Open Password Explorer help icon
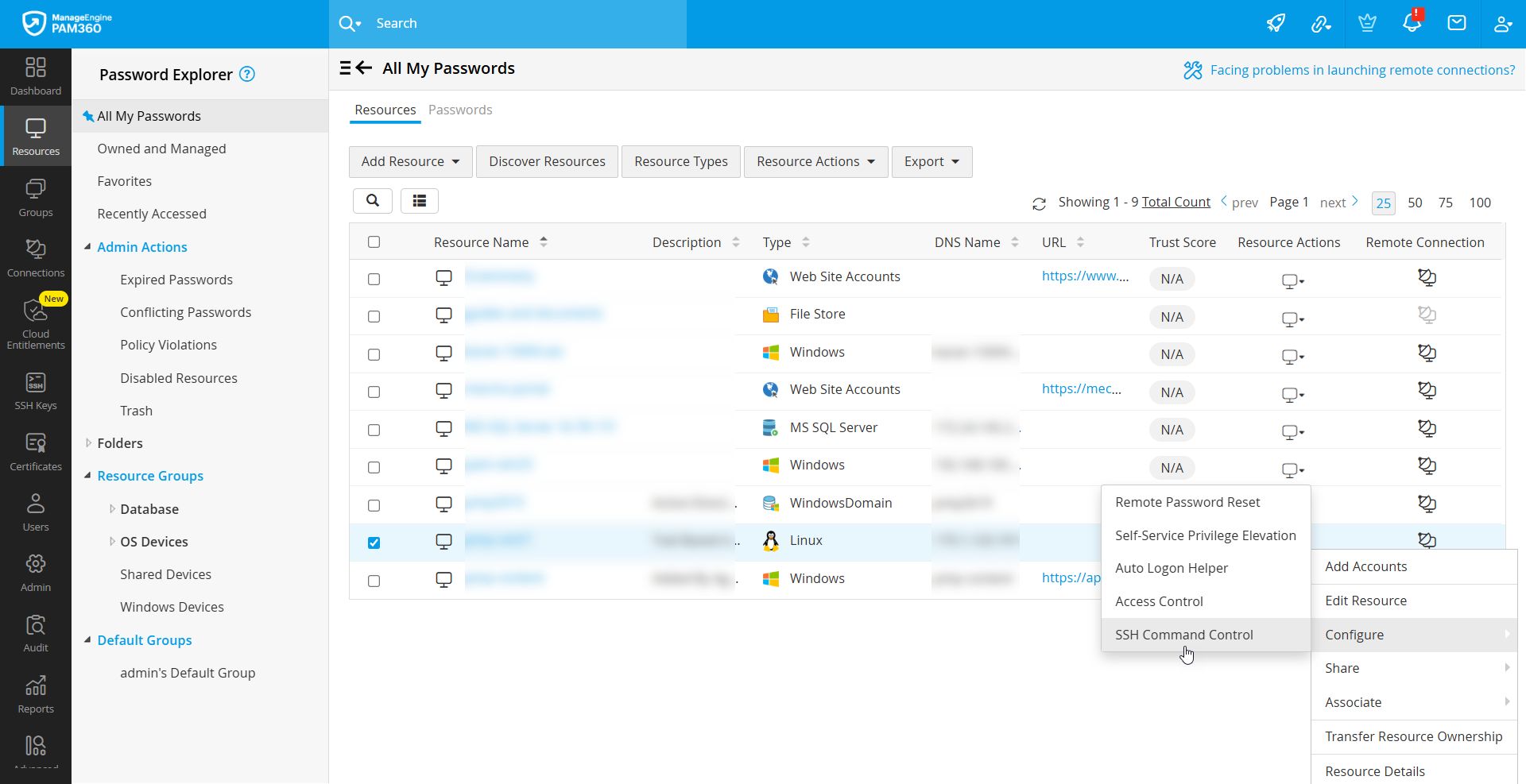The height and width of the screenshot is (784, 1526). coord(247,75)
